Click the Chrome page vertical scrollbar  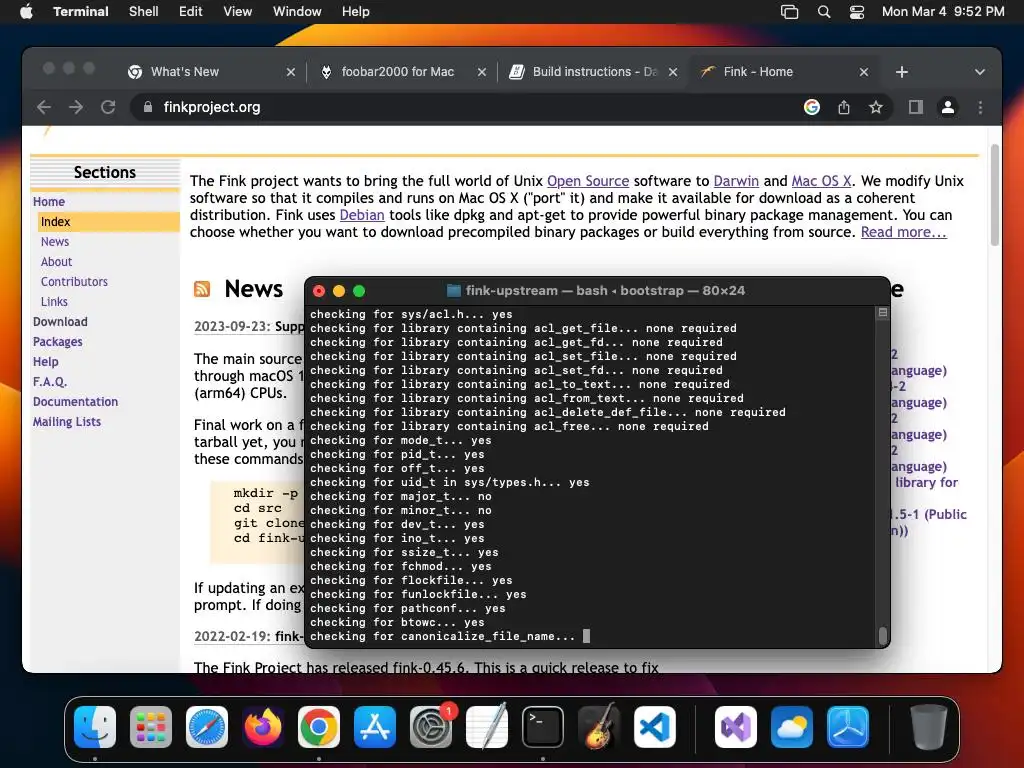995,195
